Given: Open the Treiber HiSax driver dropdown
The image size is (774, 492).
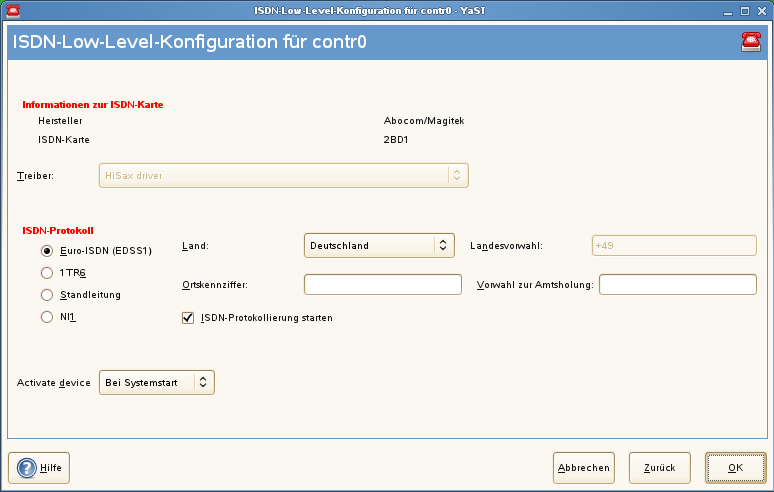Looking at the screenshot, I should [x=283, y=176].
